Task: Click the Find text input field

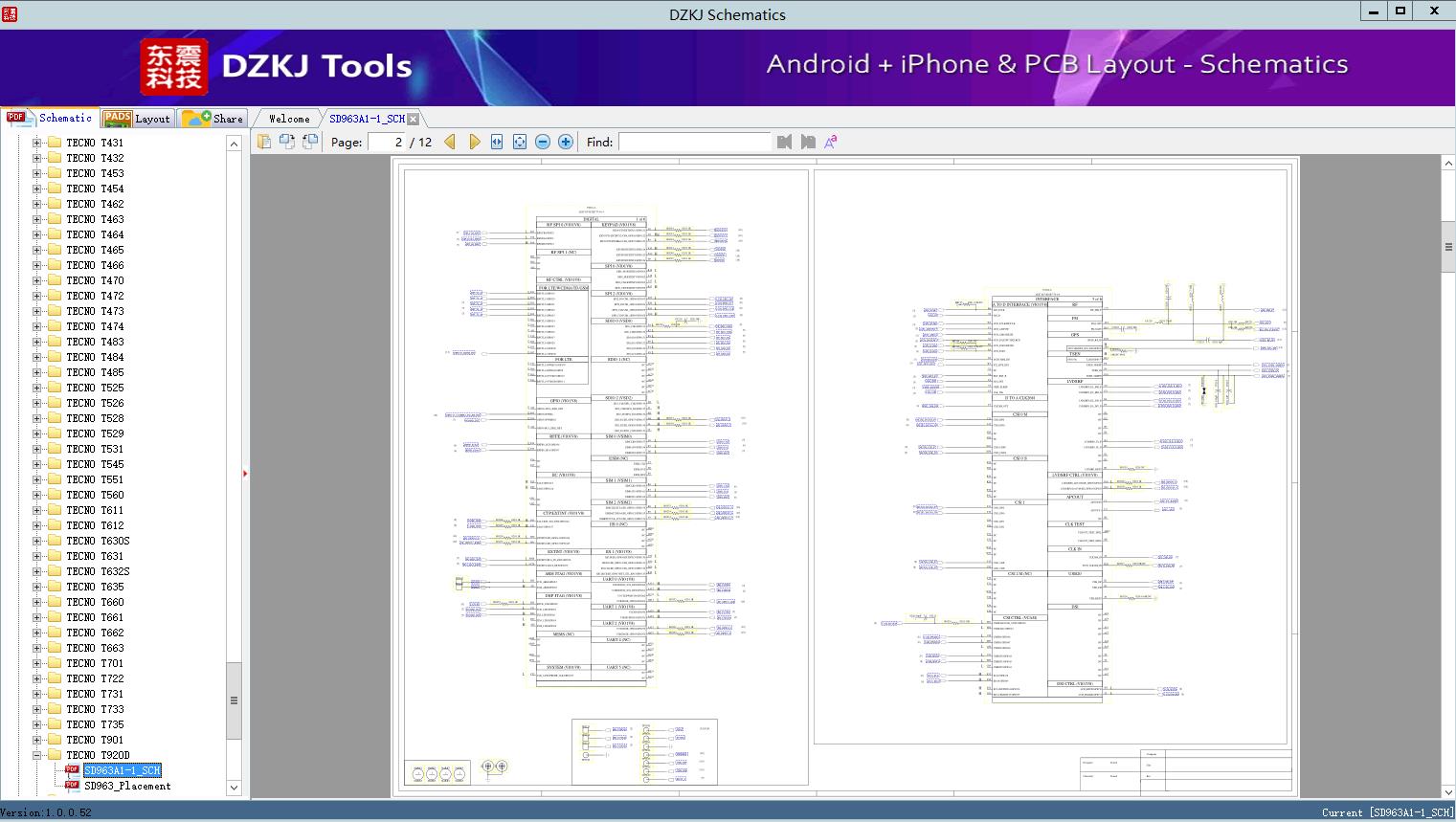Action: pos(694,142)
